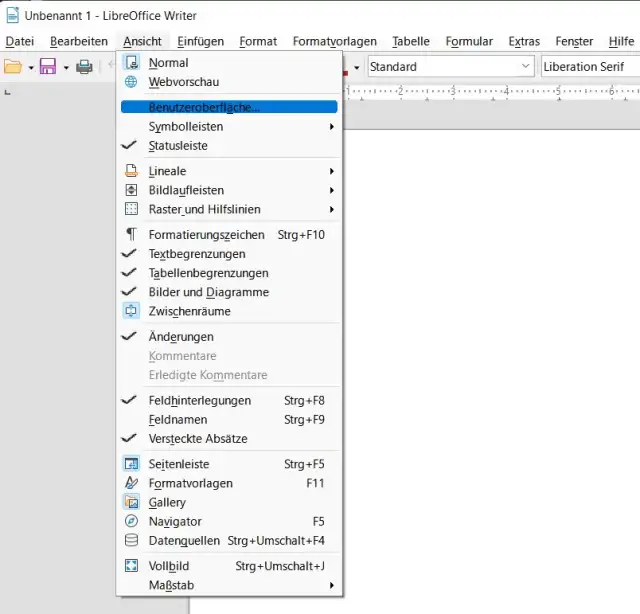
Task: Select Datenquellen in the Ansicht menu
Action: [x=185, y=540]
